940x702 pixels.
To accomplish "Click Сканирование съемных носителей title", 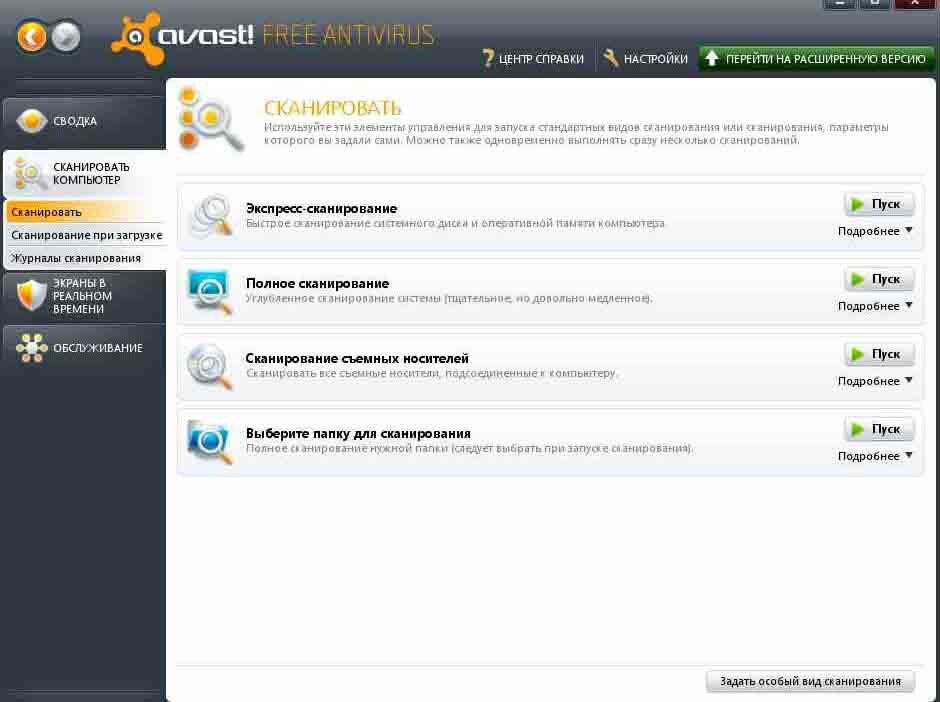I will [x=357, y=358].
